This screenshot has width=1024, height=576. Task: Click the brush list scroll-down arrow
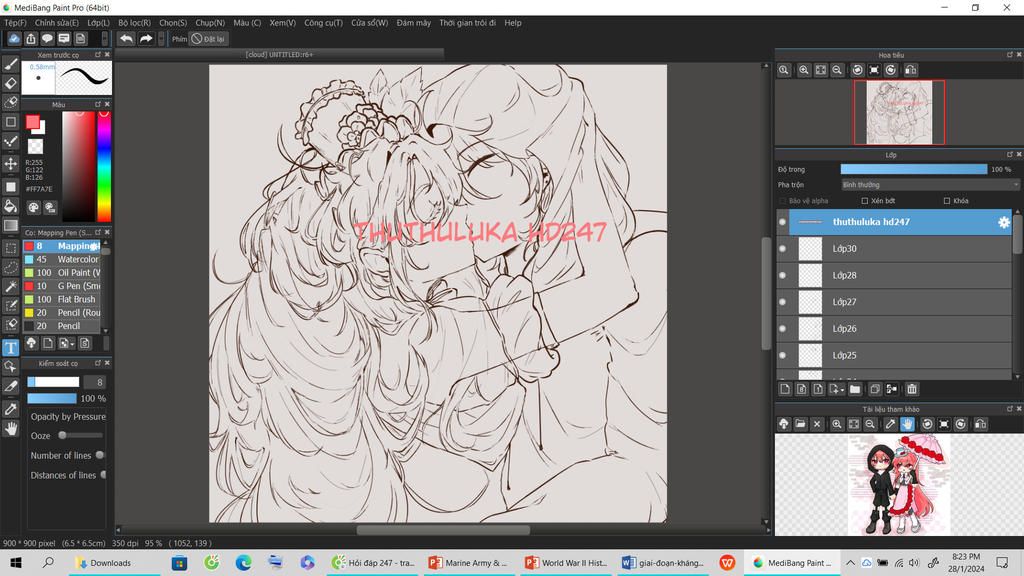click(105, 330)
